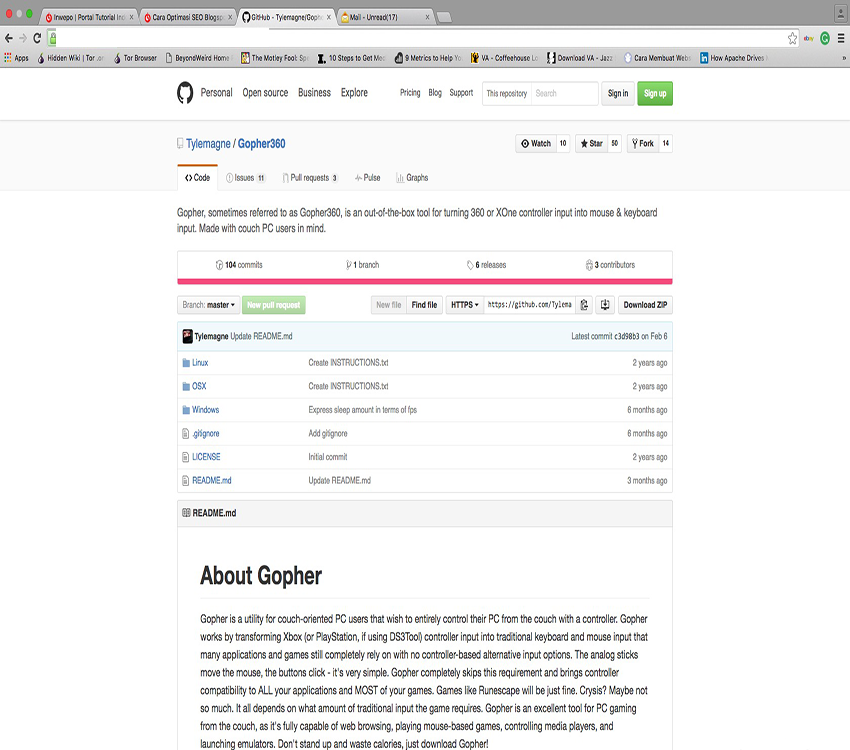Click the clone in Desktop icon
Screen dimensions: 850x750
pyautogui.click(x=605, y=305)
